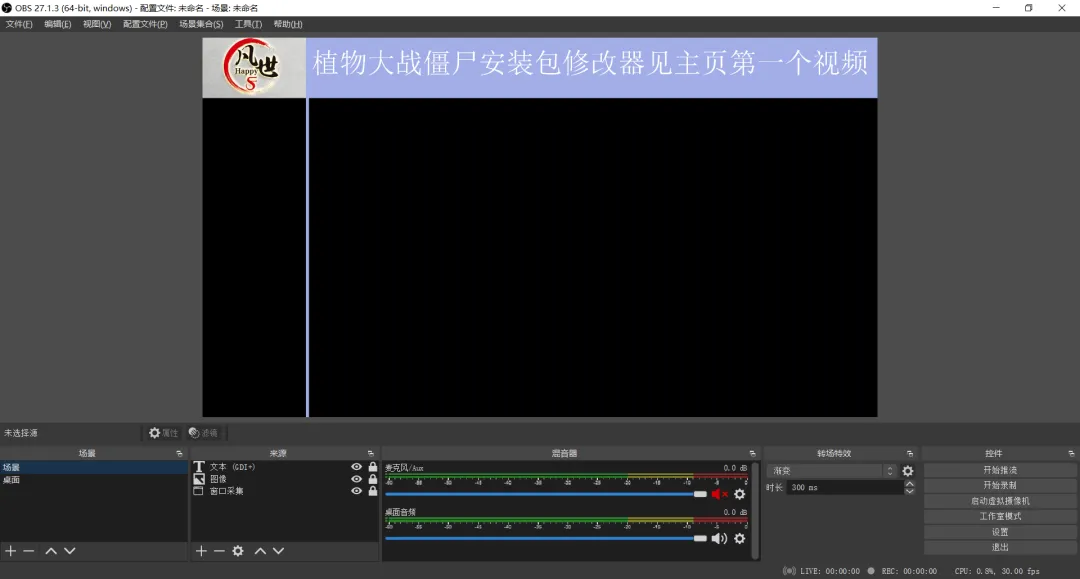
Task: Open 设置 settings button
Action: tap(1000, 532)
